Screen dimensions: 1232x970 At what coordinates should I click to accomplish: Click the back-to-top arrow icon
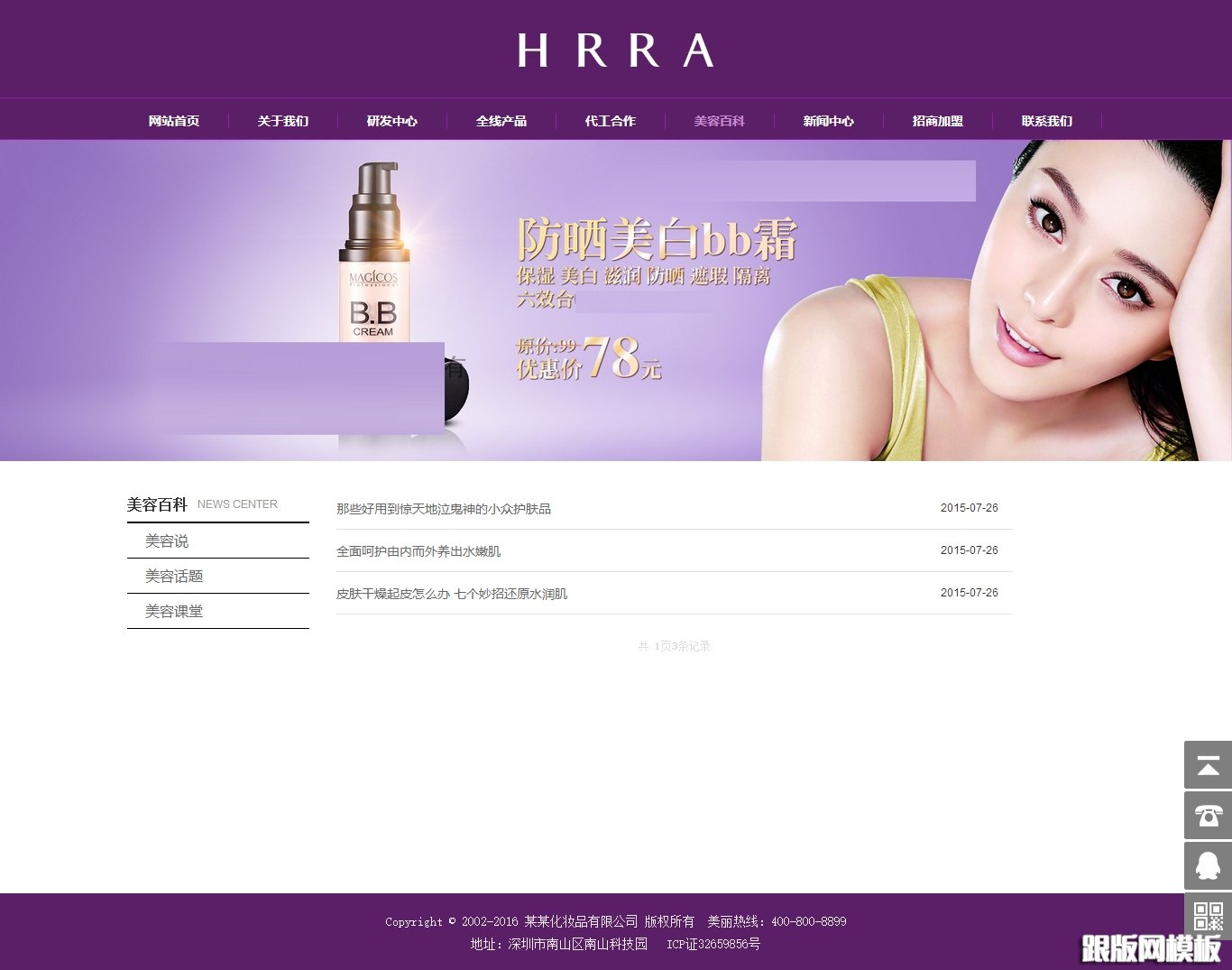click(x=1208, y=765)
